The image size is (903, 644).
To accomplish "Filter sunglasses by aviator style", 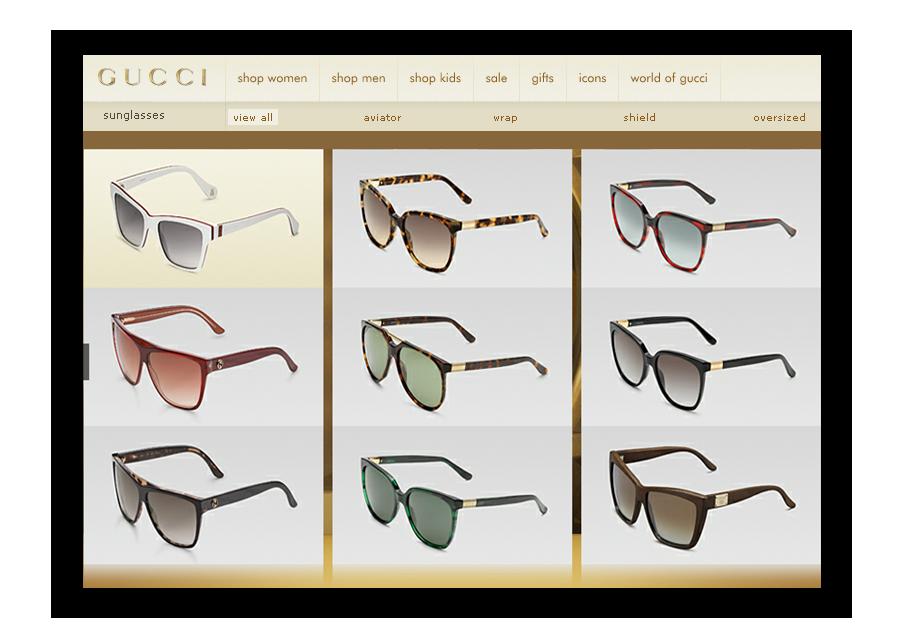I will click(x=382, y=118).
